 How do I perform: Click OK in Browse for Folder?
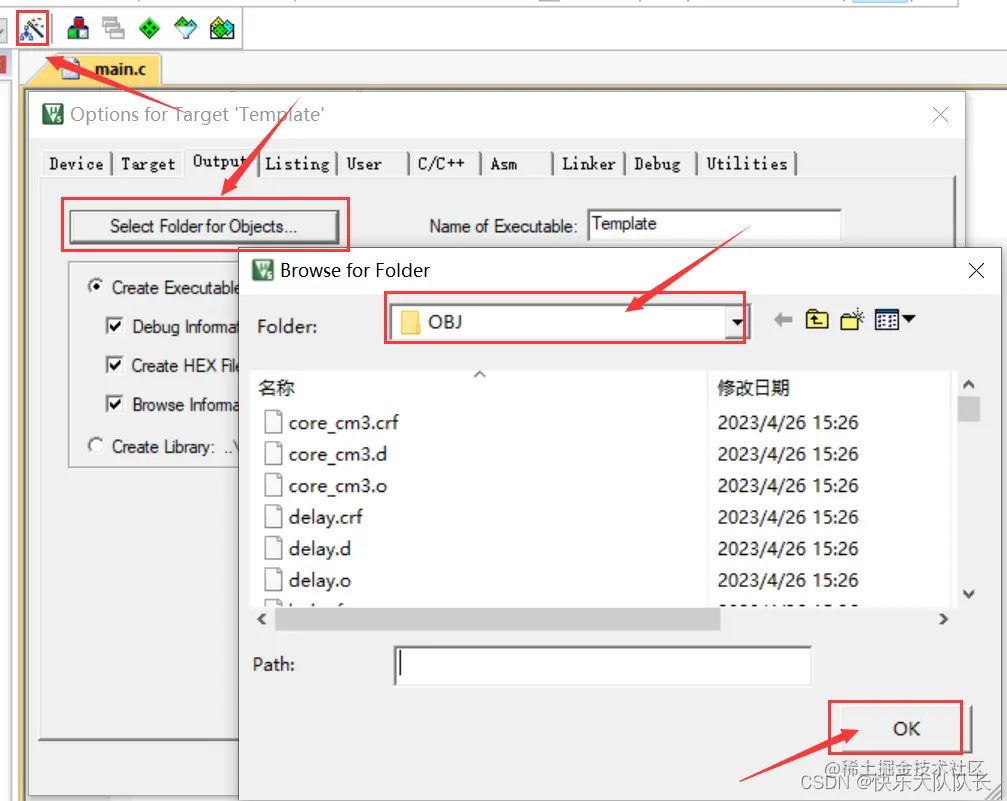tap(906, 728)
